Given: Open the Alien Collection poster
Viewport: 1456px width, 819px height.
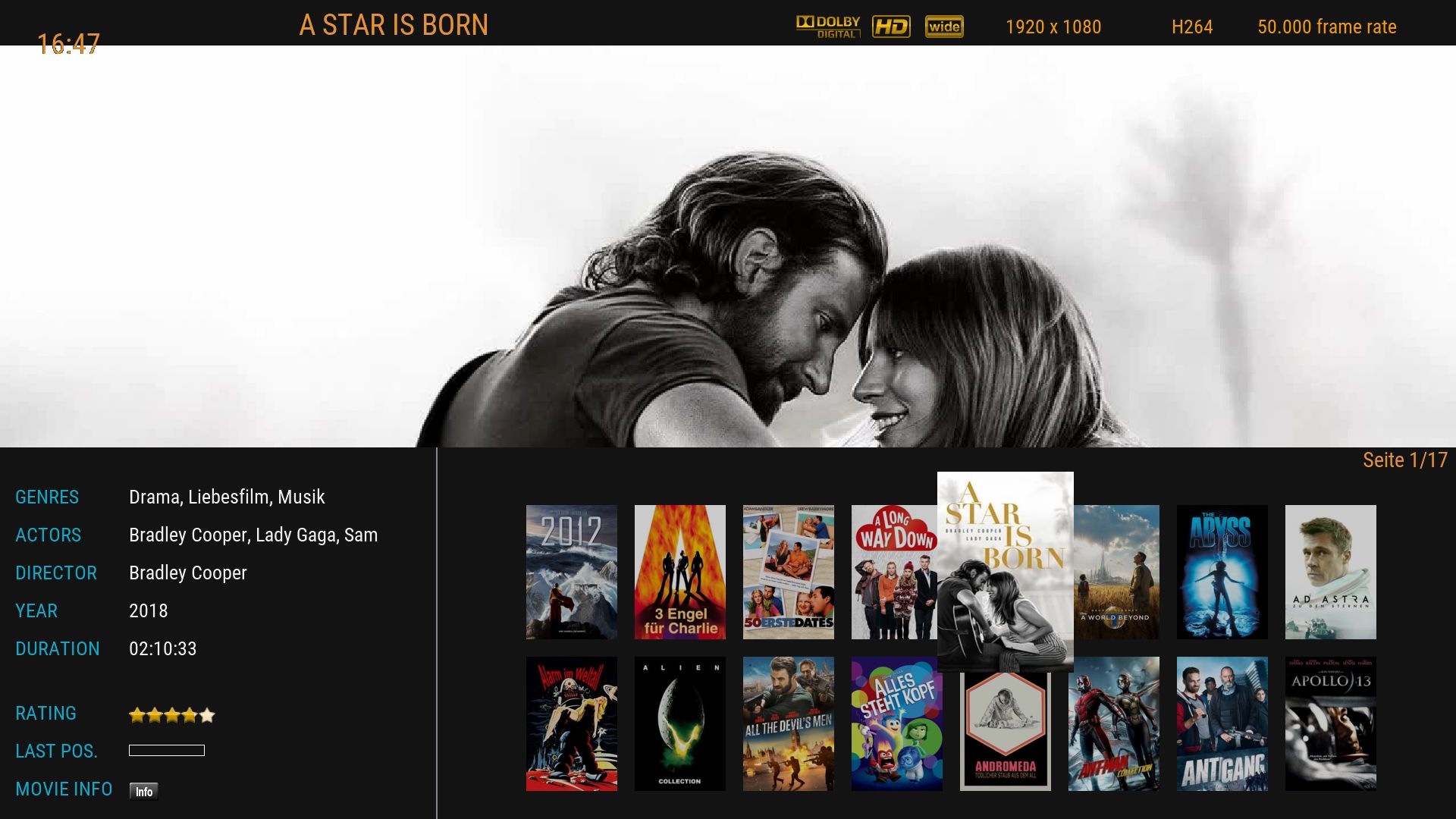Looking at the screenshot, I should (x=679, y=723).
